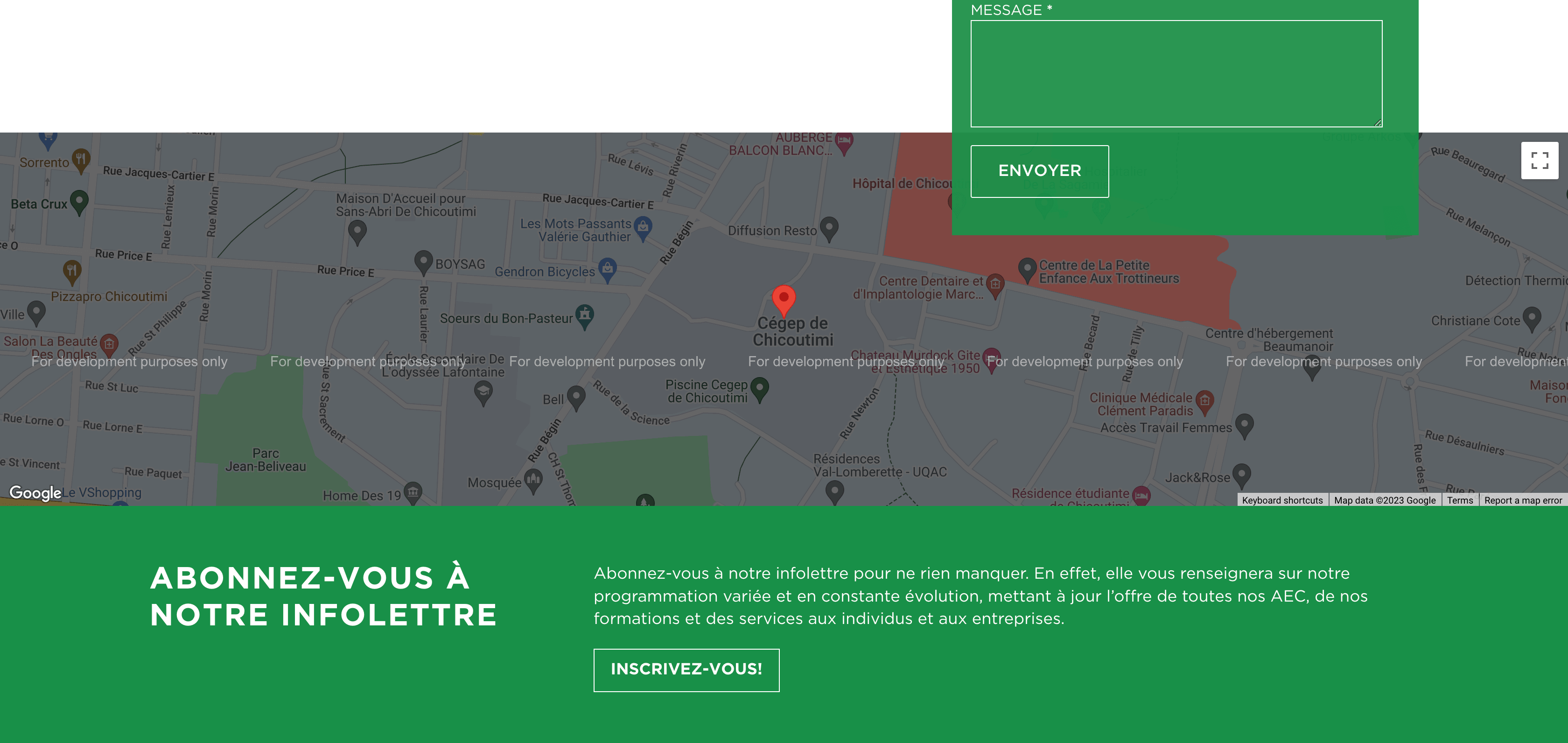Click the Résidences Val-Lomberette UQAC pin
Image resolution: width=1568 pixels, height=743 pixels.
(x=834, y=493)
